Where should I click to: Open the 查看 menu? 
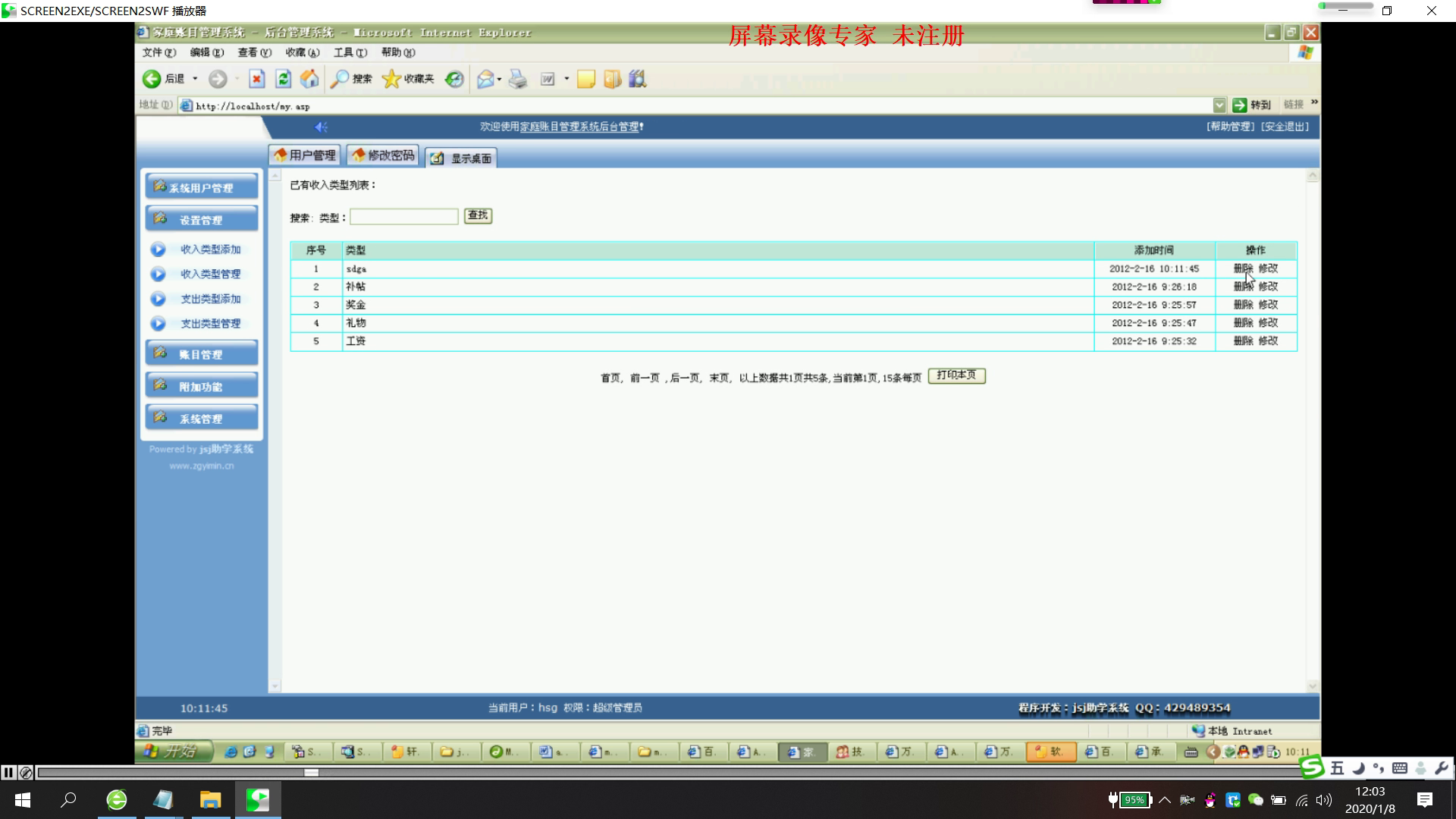pyautogui.click(x=255, y=52)
